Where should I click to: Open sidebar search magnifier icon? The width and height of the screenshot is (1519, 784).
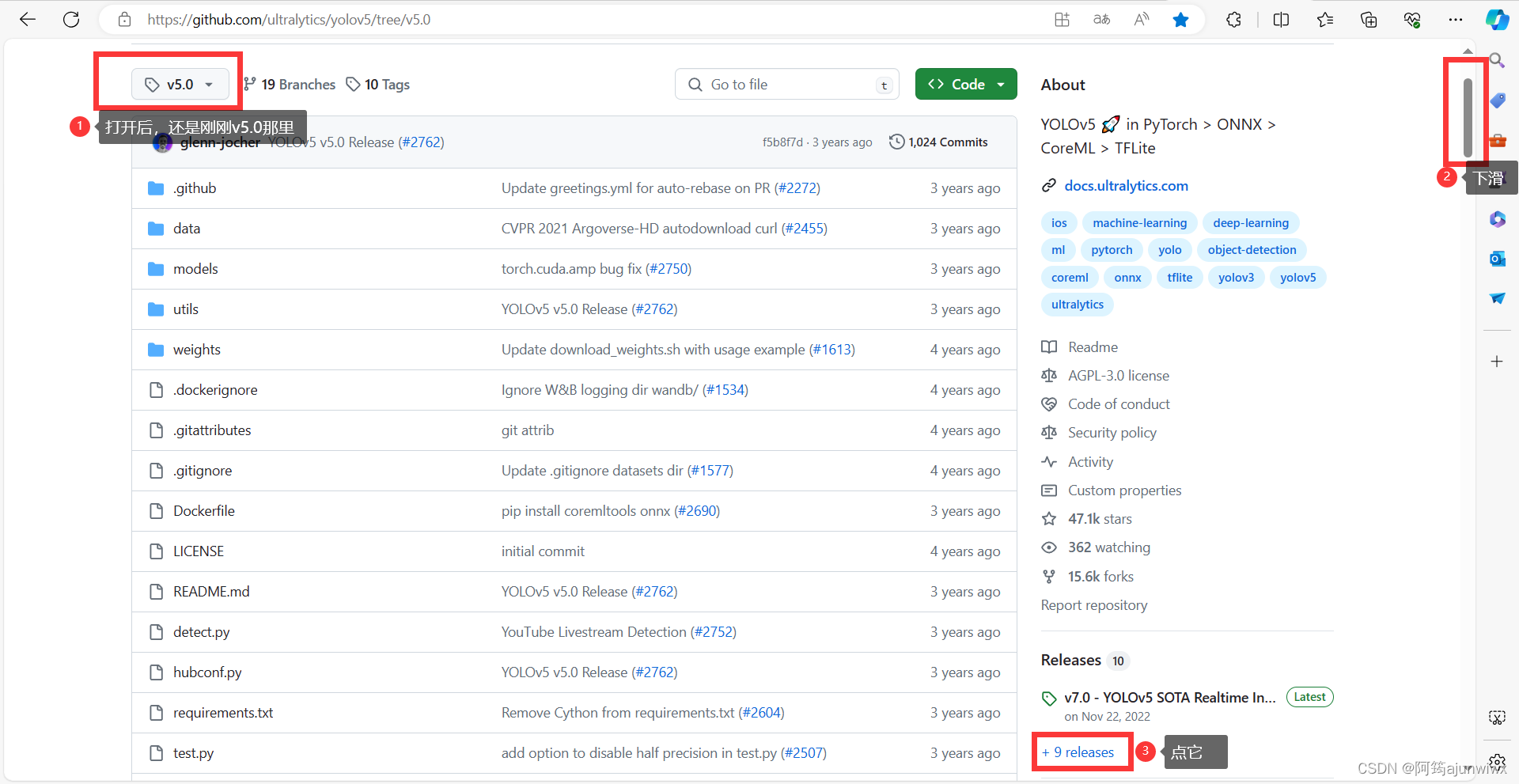[x=1497, y=60]
